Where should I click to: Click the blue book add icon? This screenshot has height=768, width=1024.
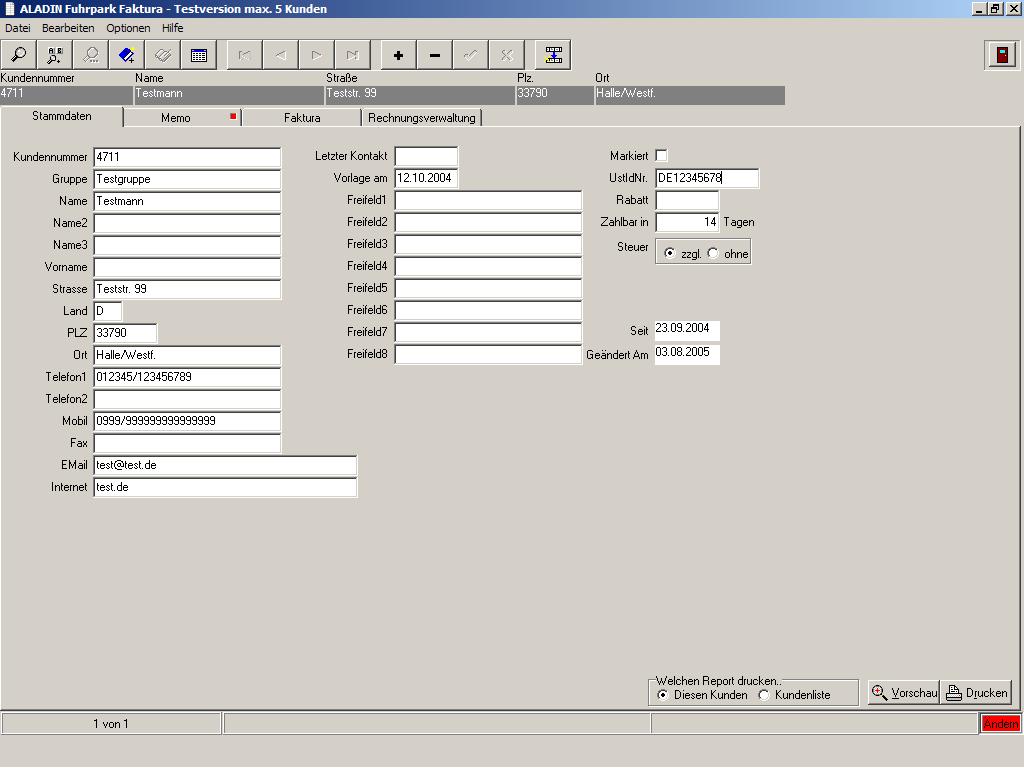pos(127,55)
